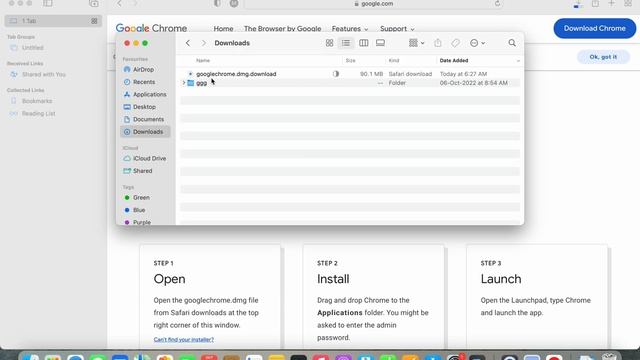Image resolution: width=640 pixels, height=360 pixels.
Task: Click the Finder edit tags icon
Action: click(x=456, y=43)
